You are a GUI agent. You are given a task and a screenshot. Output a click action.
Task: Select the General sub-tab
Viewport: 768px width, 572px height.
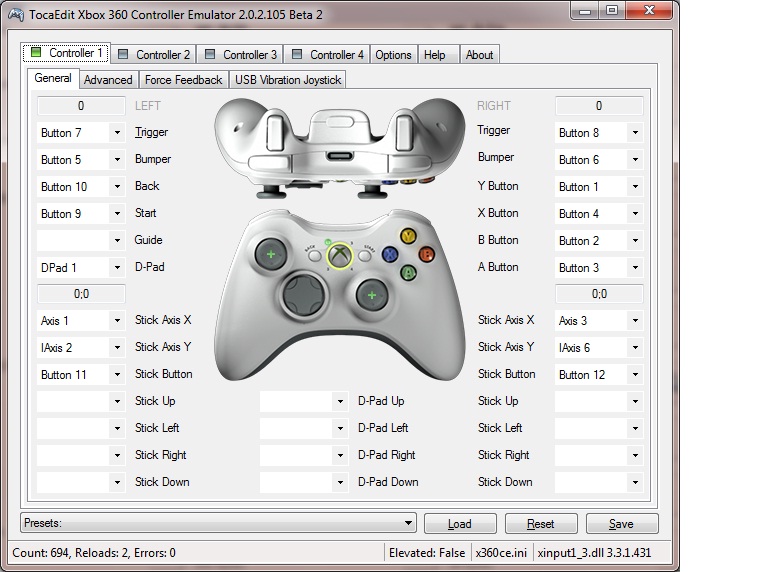click(53, 78)
